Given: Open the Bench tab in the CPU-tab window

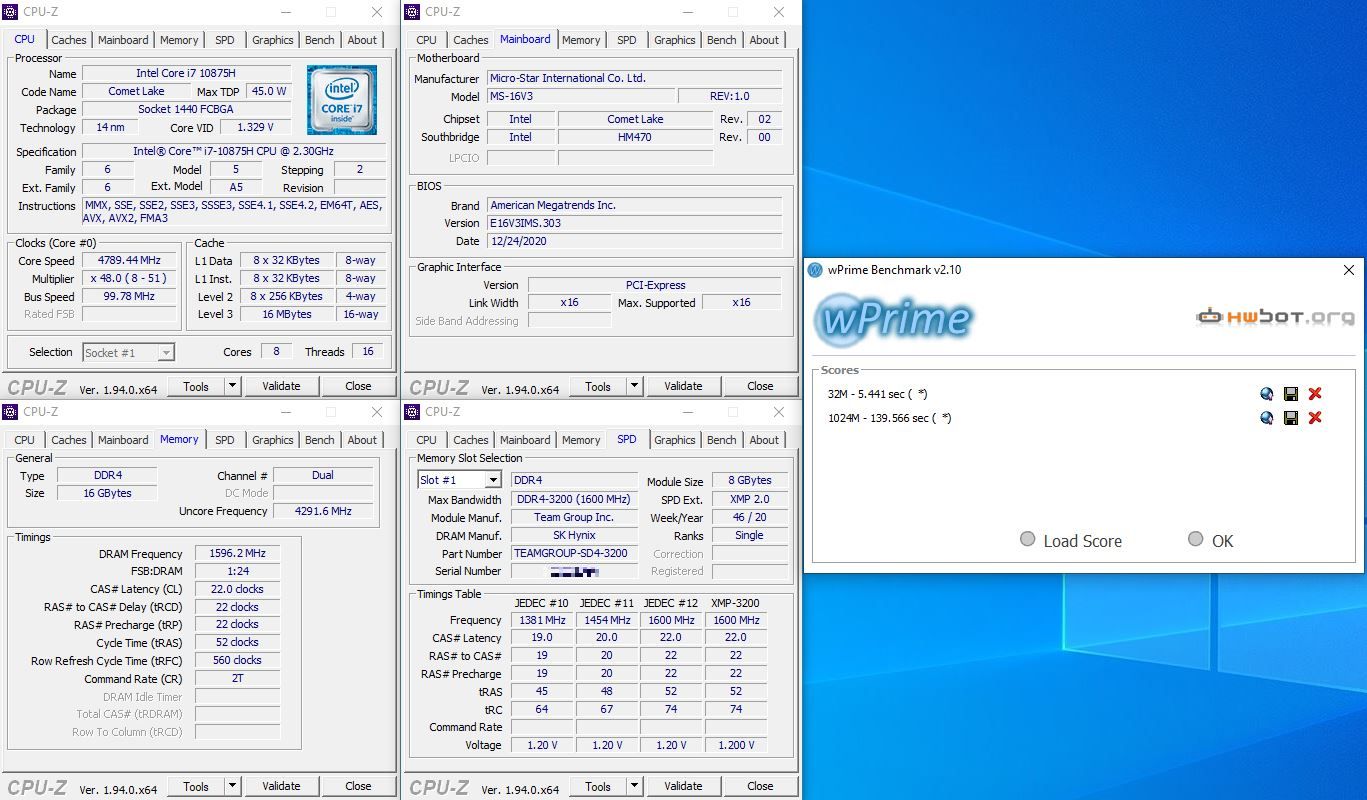Looking at the screenshot, I should coord(320,40).
